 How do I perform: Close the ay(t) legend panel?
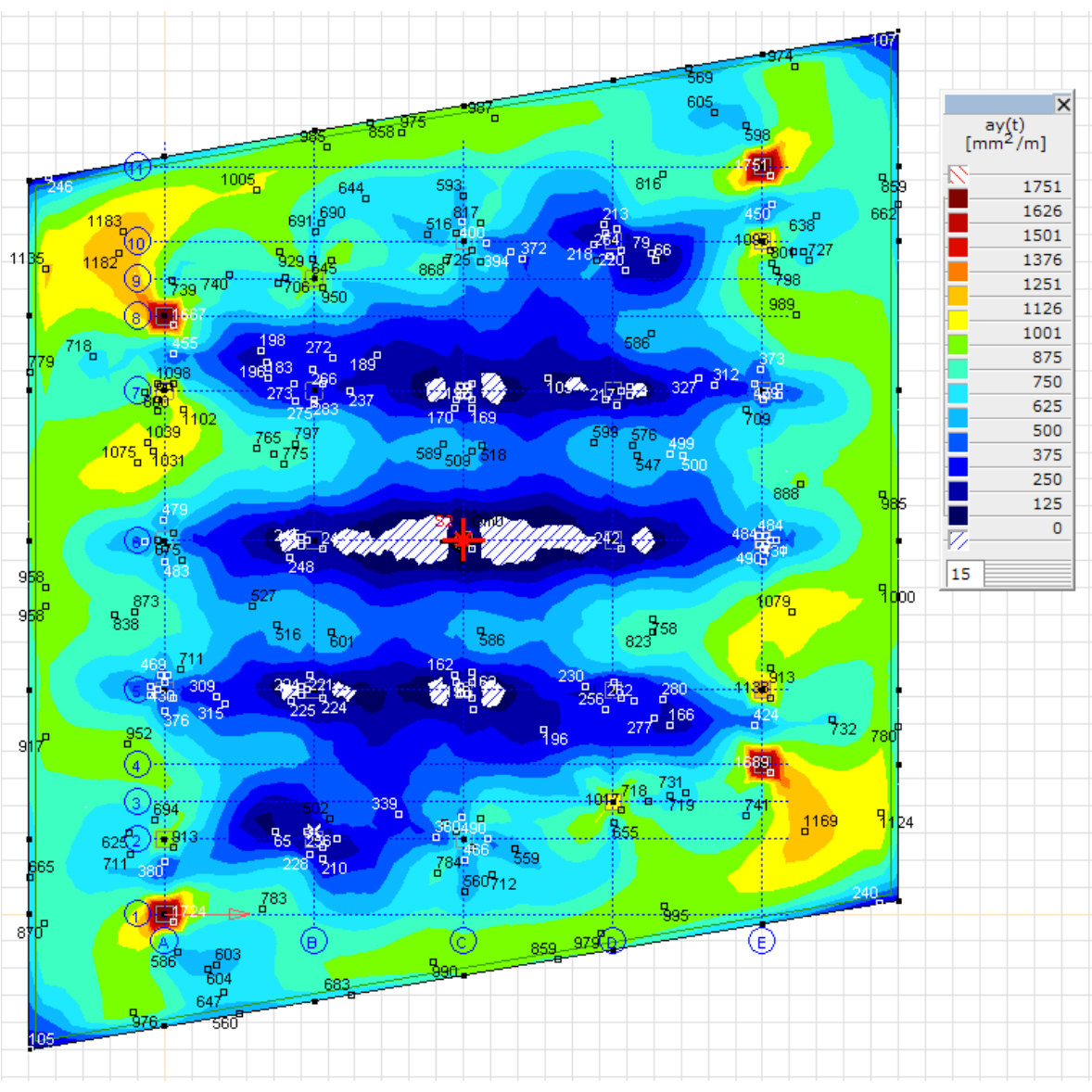1063,105
